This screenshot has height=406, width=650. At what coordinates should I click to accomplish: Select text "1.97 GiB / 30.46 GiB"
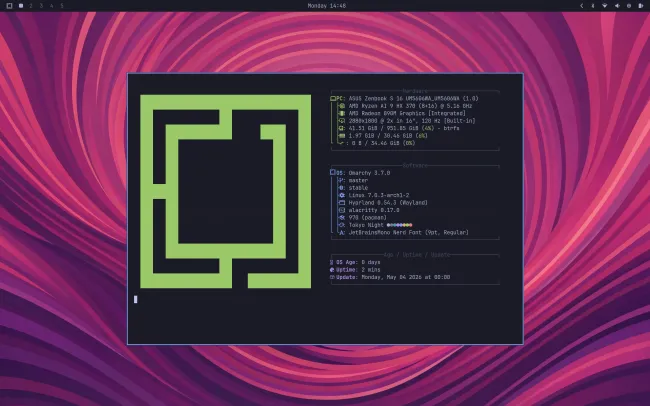380,136
